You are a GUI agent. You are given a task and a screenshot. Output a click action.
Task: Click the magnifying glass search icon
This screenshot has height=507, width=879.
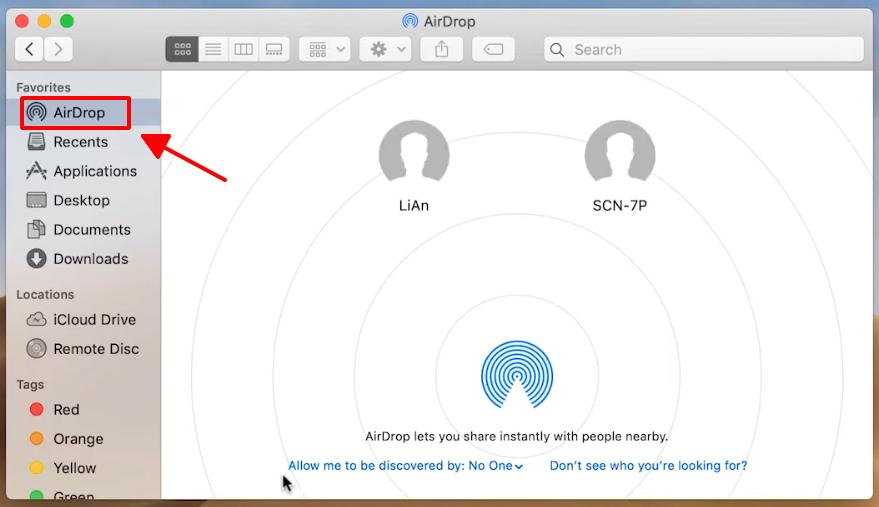point(557,50)
